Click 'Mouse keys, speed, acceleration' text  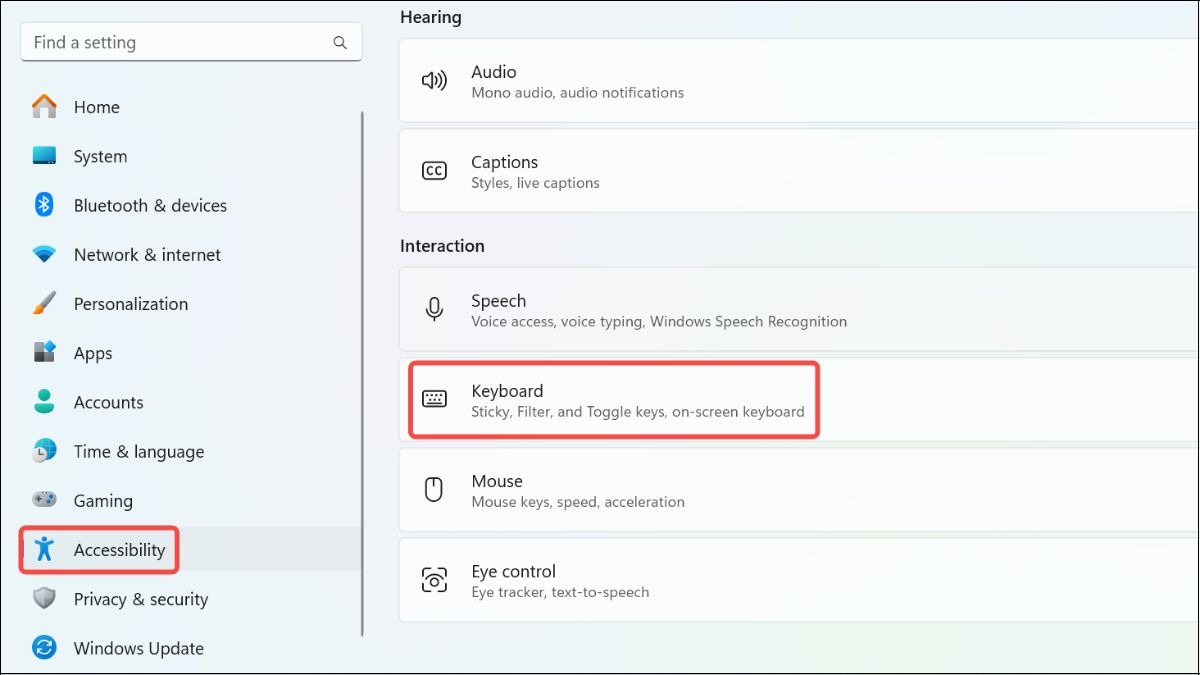pyautogui.click(x=578, y=502)
